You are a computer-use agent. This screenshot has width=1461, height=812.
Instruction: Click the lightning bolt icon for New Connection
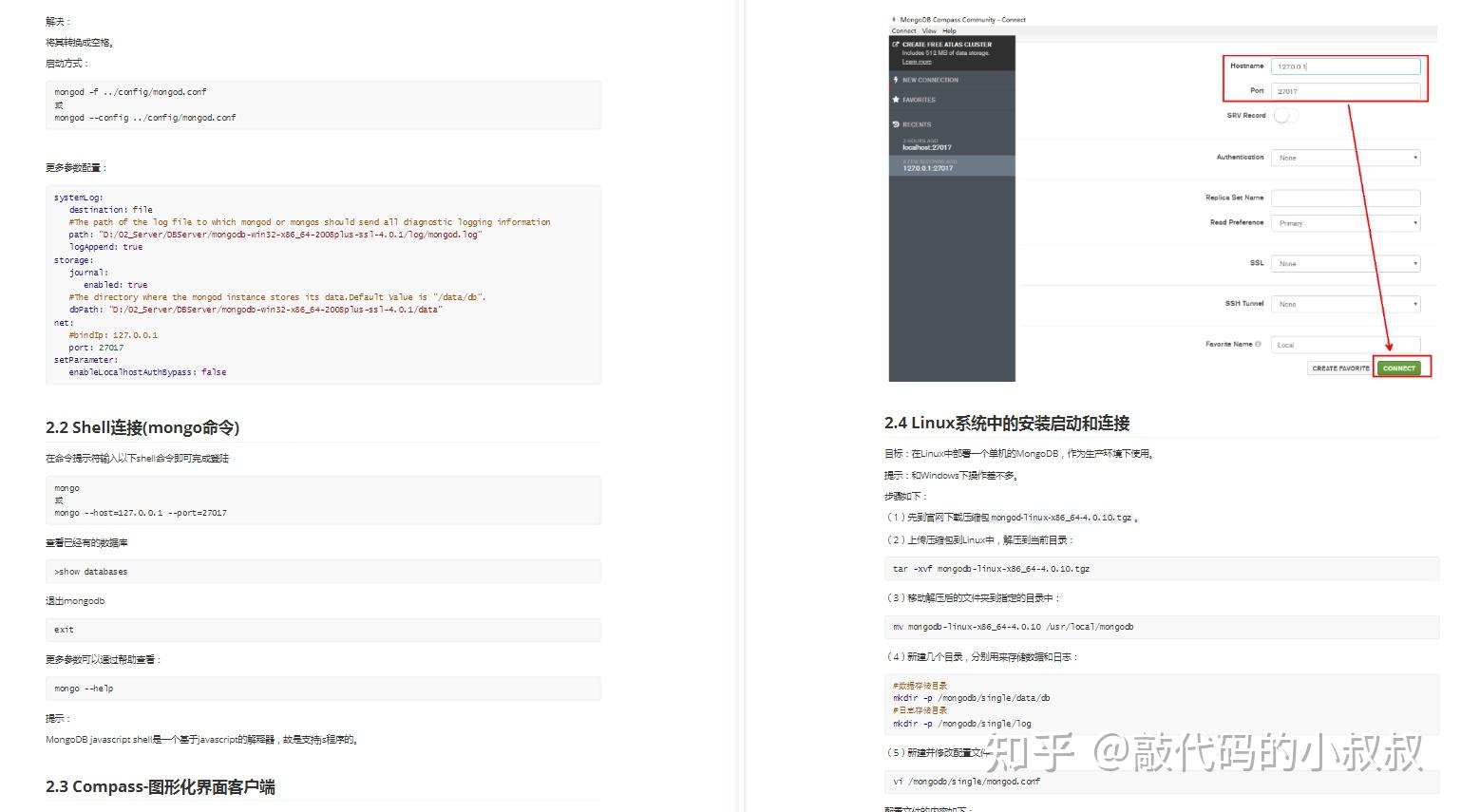pos(895,80)
